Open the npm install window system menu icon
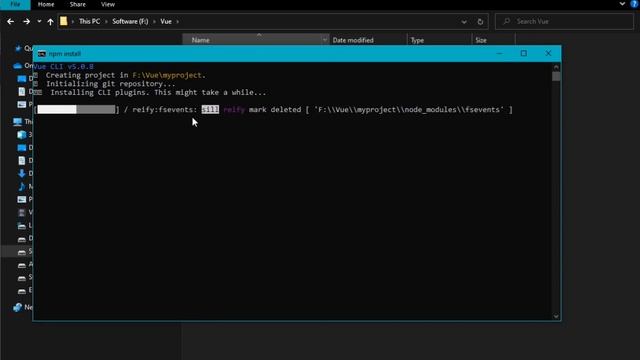Screen dimensions: 640x360 tap(42, 53)
